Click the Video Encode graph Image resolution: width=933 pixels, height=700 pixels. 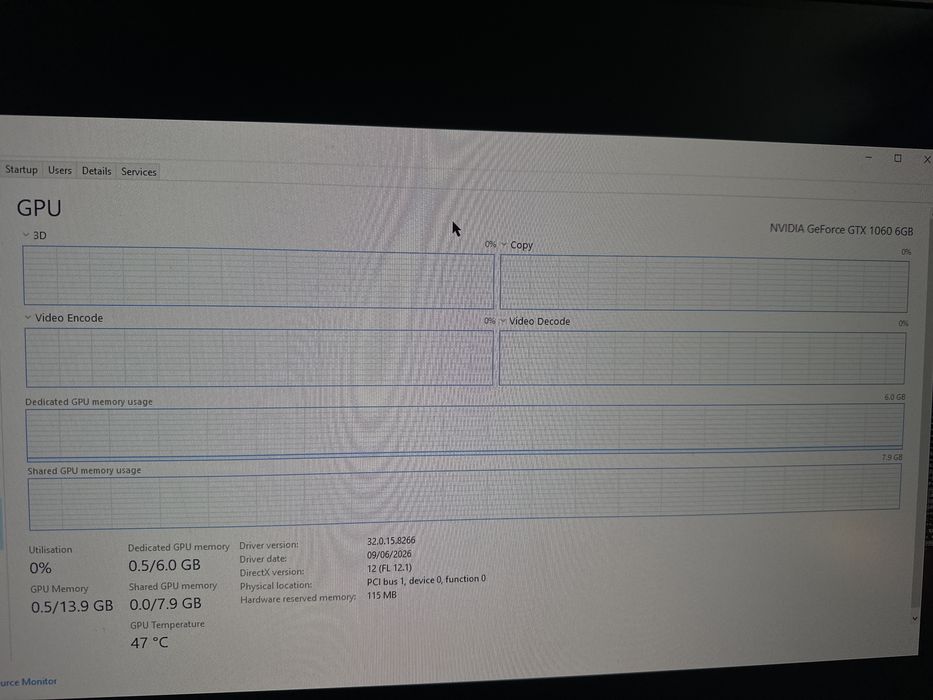(259, 358)
